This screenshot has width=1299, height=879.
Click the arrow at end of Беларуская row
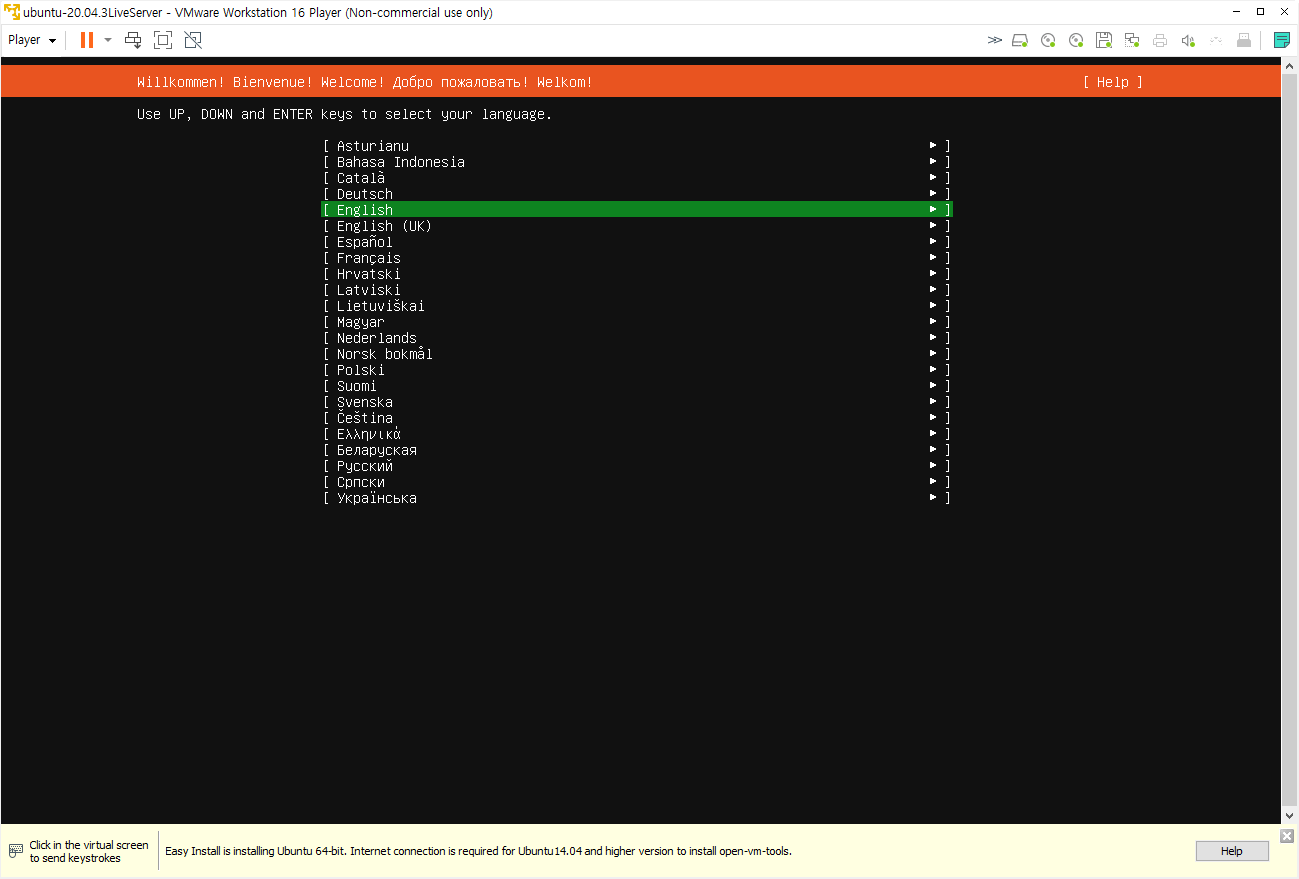933,450
